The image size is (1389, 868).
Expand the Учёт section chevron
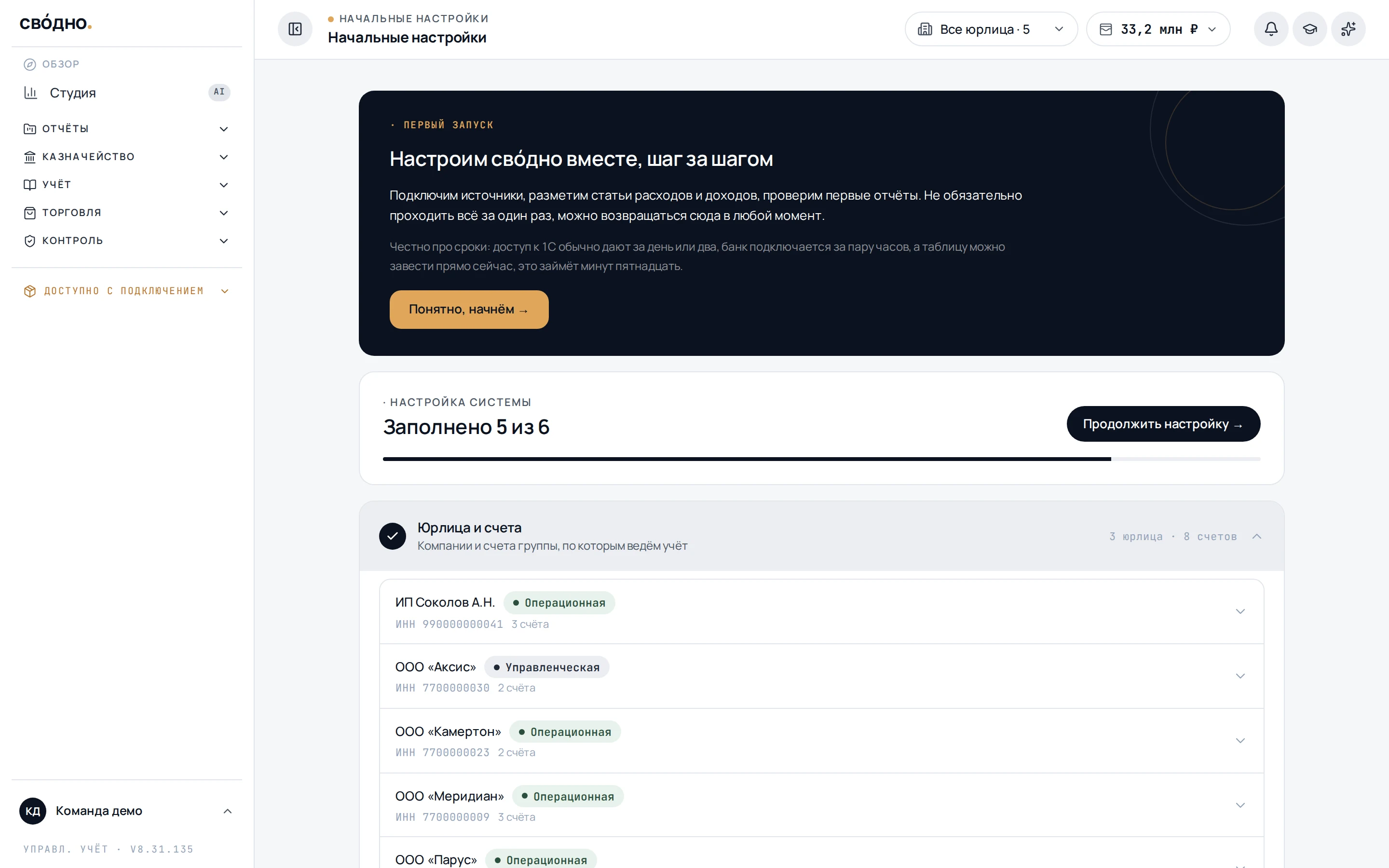(x=224, y=185)
